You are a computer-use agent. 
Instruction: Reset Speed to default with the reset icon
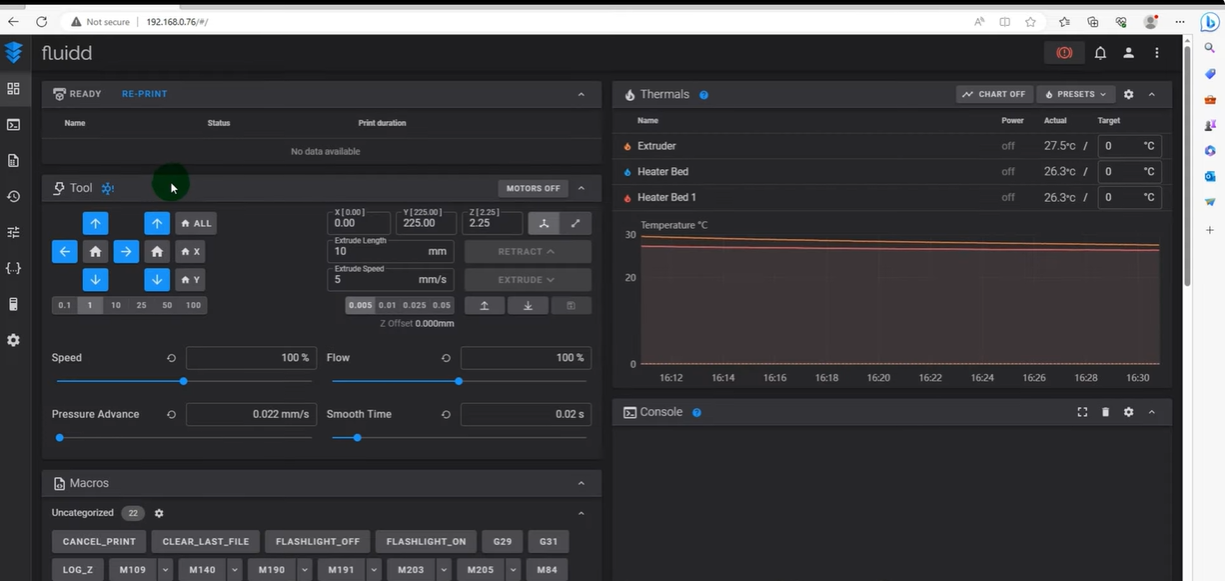171,358
